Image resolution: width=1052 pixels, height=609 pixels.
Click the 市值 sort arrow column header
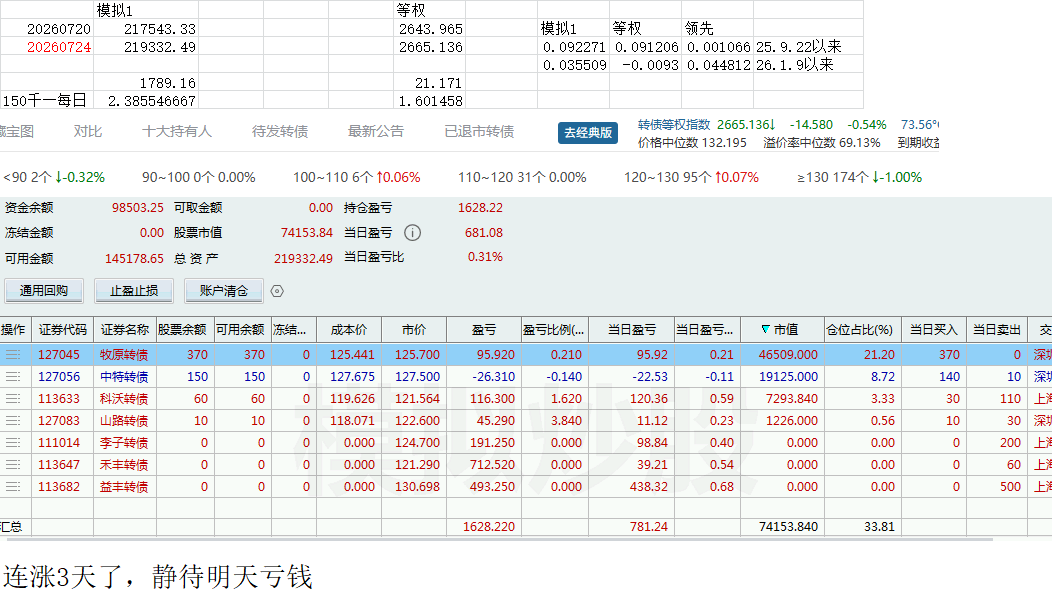pyautogui.click(x=782, y=329)
